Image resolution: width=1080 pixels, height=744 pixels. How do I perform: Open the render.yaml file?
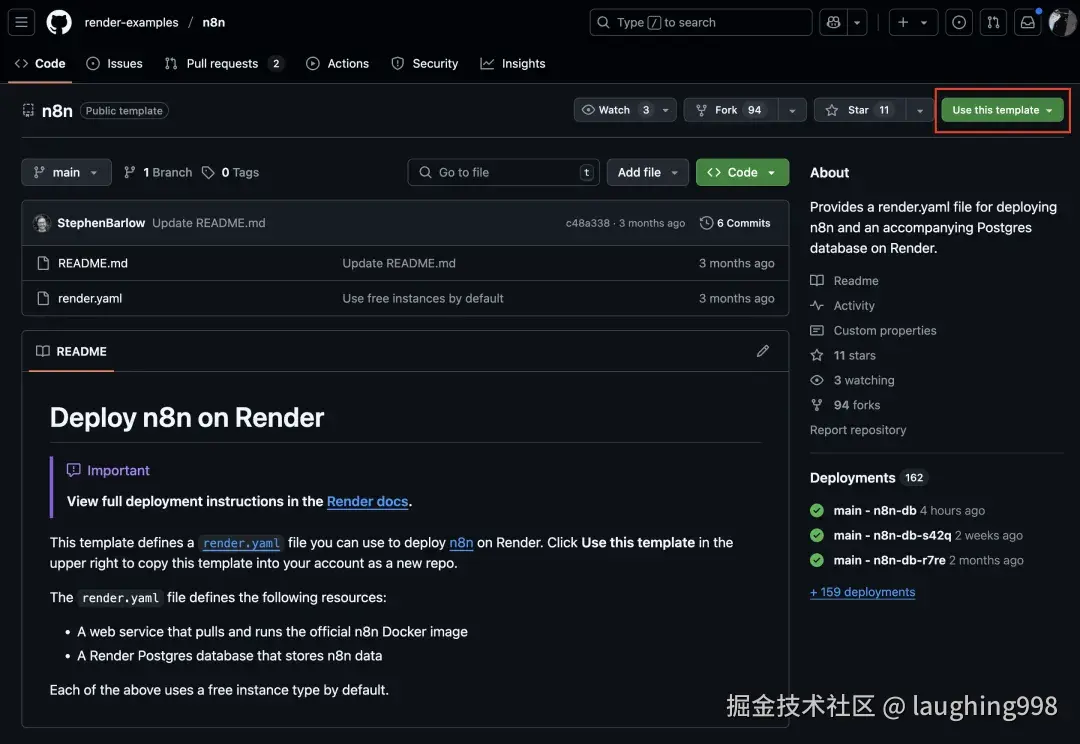90,298
